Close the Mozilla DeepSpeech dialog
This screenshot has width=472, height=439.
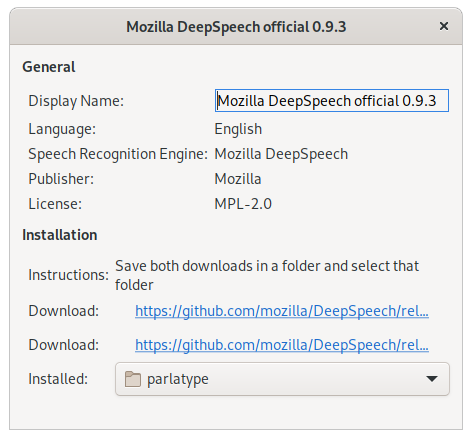point(444,26)
